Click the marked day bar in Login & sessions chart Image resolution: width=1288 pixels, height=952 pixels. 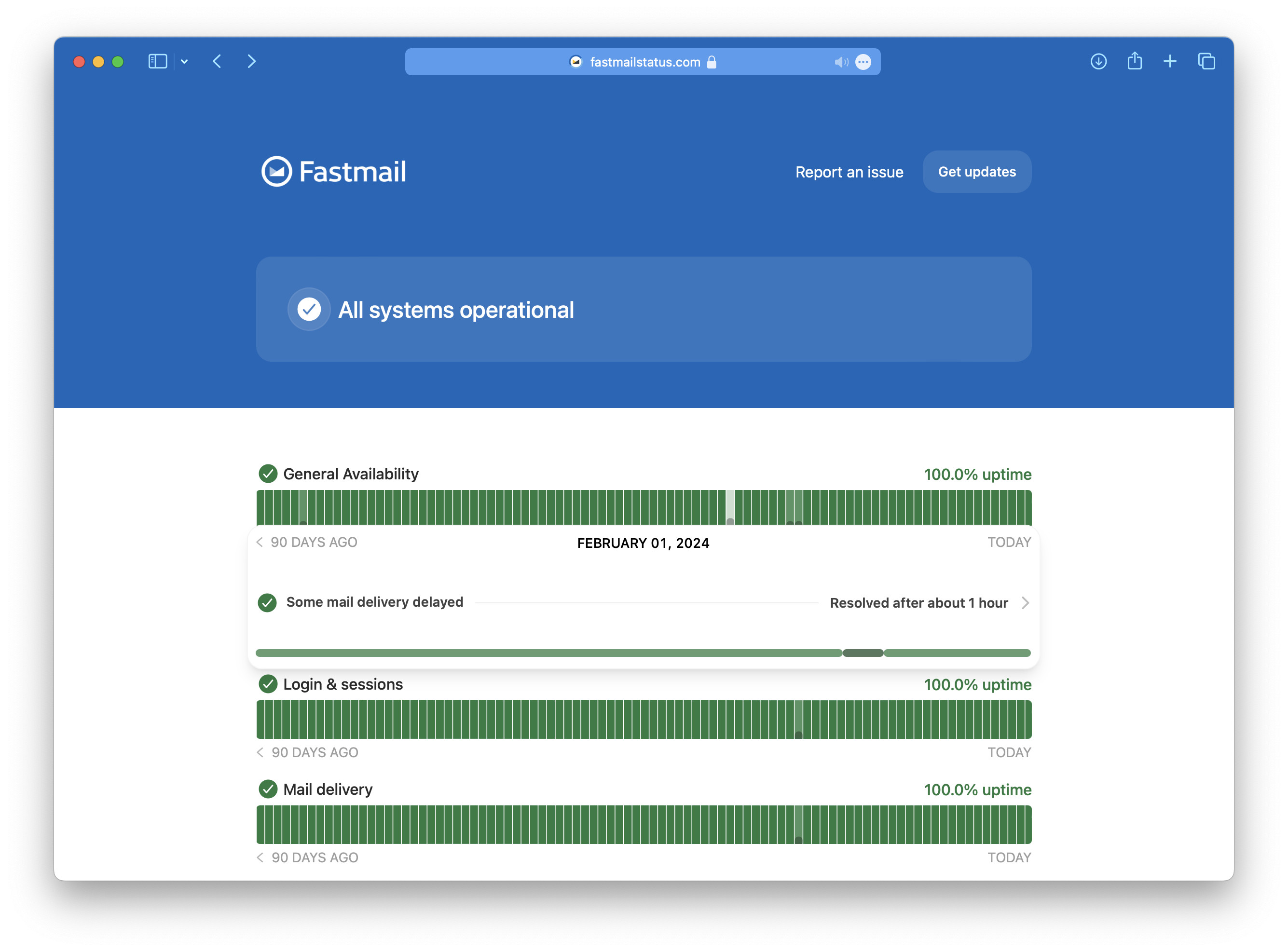pyautogui.click(x=798, y=719)
